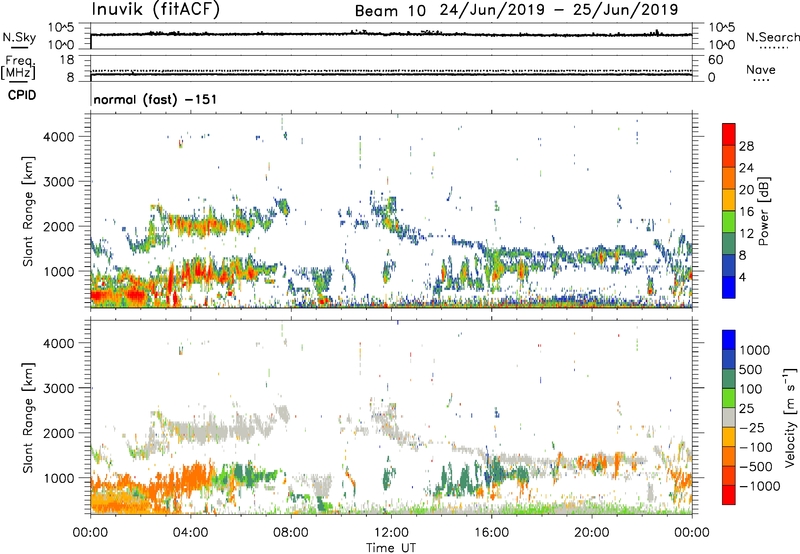This screenshot has height=554, width=800.
Task: Click the 'Beam 10' label
Action: [390, 11]
